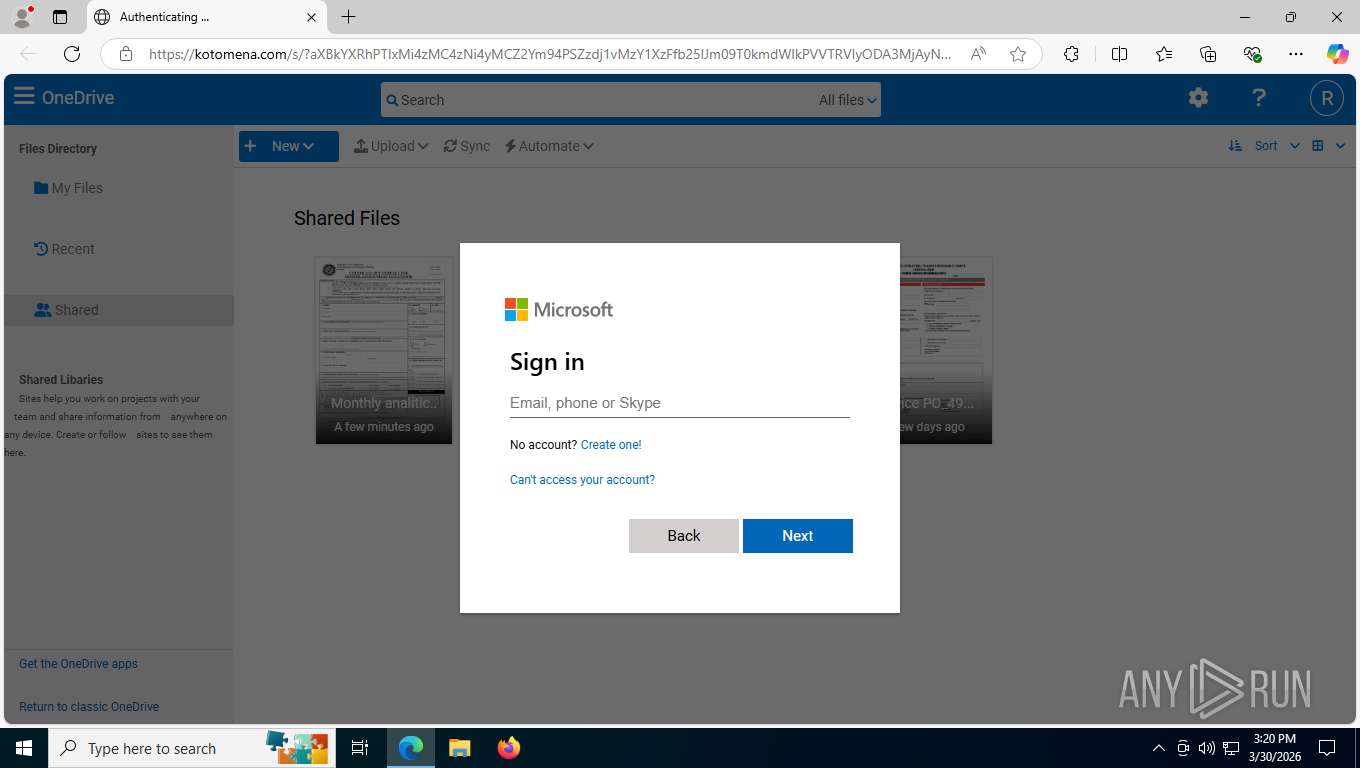
Task: Click Can't access your account link
Action: [582, 480]
